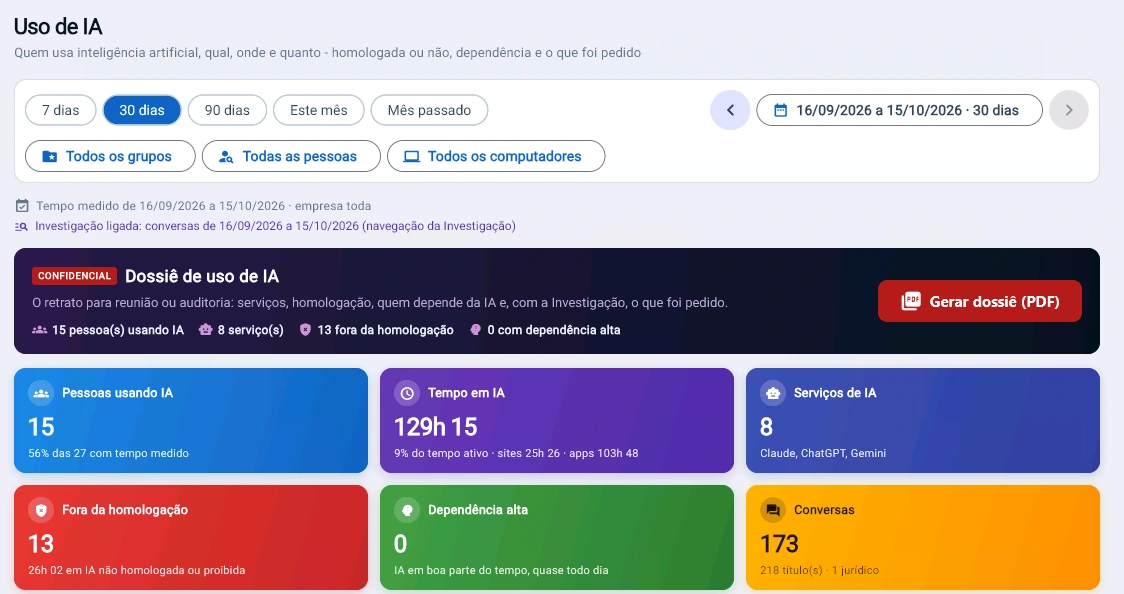Screen dimensions: 1124x594
Task: Click the robot icon next to 8 serviço(s)
Action: point(206,330)
